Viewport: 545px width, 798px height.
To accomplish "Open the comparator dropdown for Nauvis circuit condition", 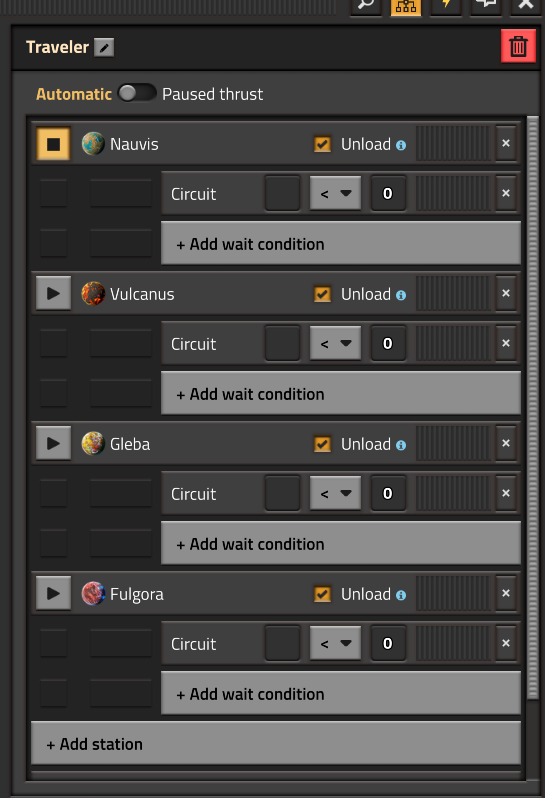I will pyautogui.click(x=335, y=193).
